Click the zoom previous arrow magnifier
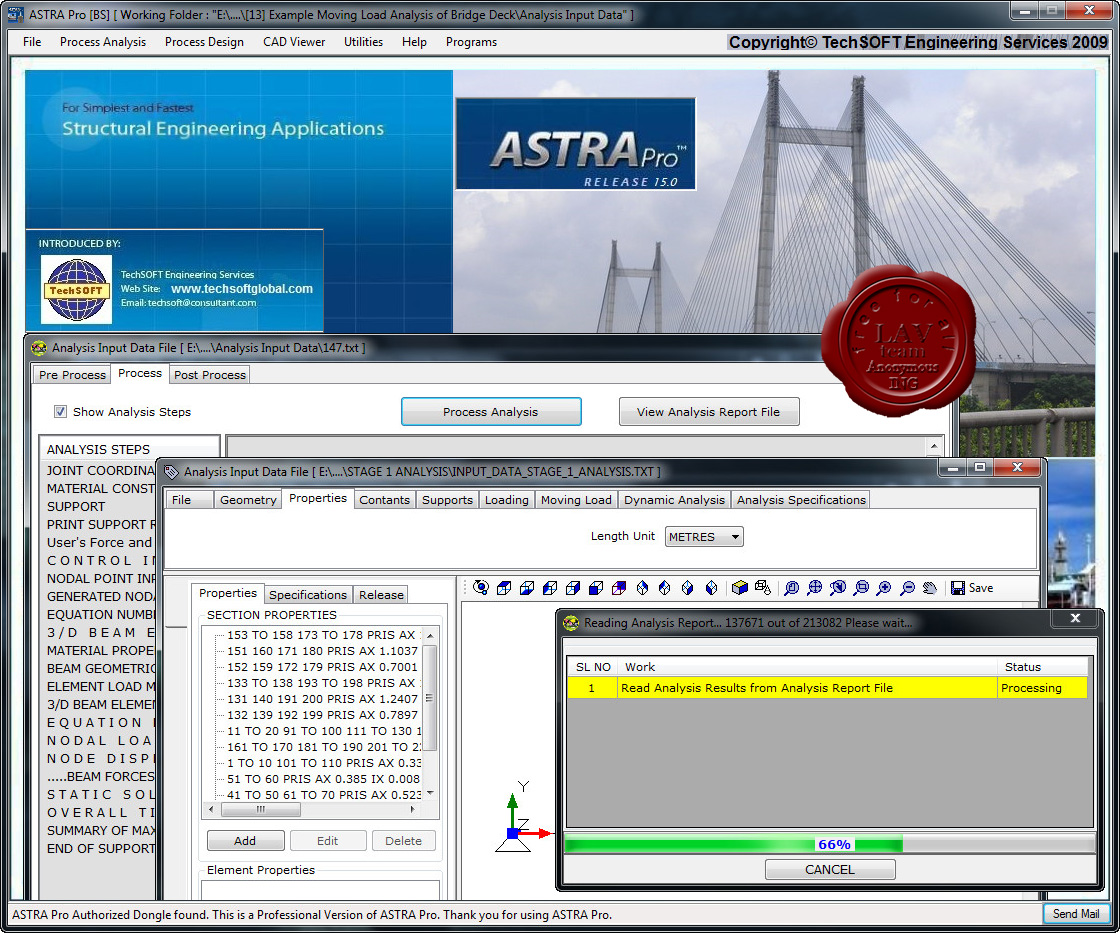The image size is (1120, 933). click(x=838, y=587)
